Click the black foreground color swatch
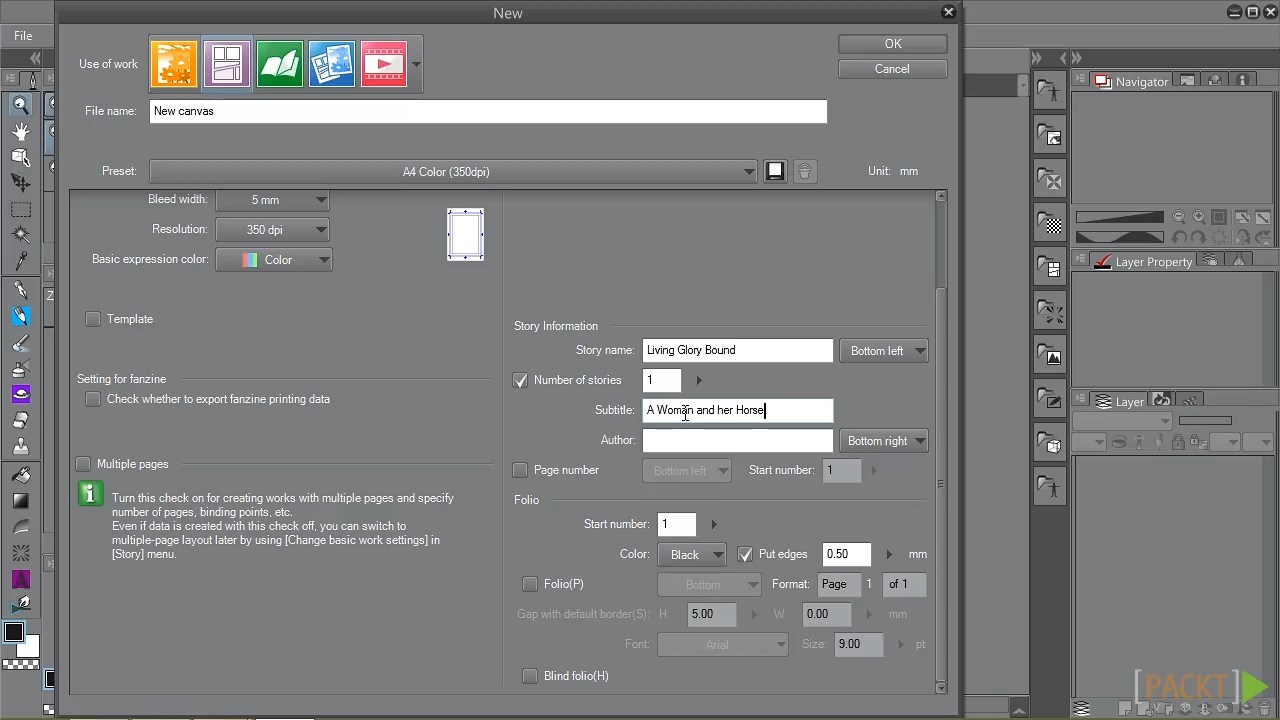This screenshot has width=1280, height=720. pos(14,632)
